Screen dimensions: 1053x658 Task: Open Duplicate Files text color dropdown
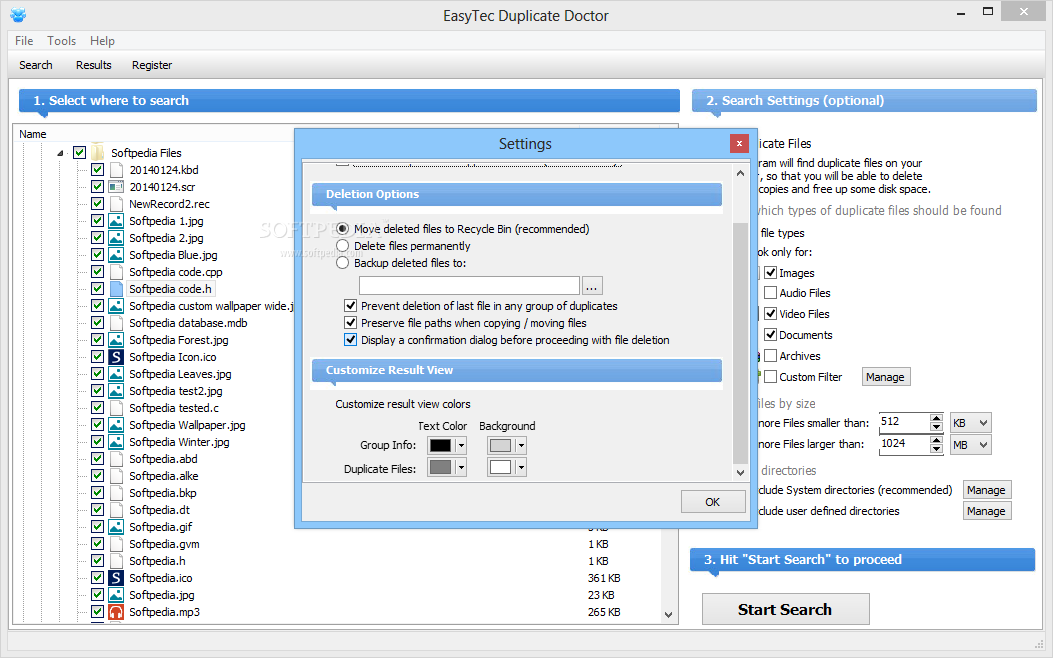click(461, 467)
